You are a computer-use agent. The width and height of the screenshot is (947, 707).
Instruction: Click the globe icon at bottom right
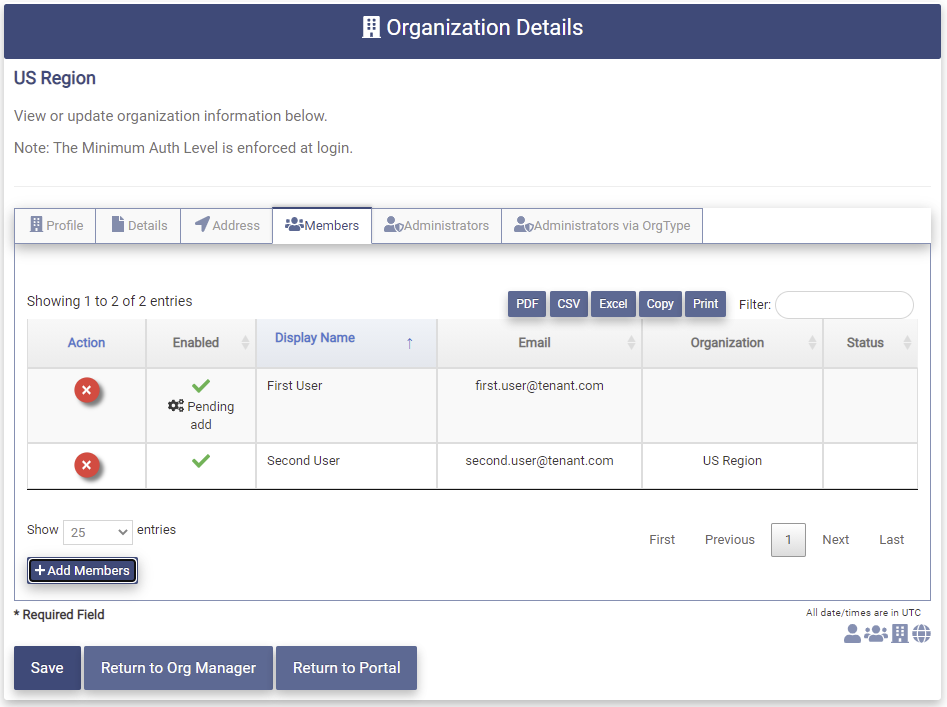[921, 633]
